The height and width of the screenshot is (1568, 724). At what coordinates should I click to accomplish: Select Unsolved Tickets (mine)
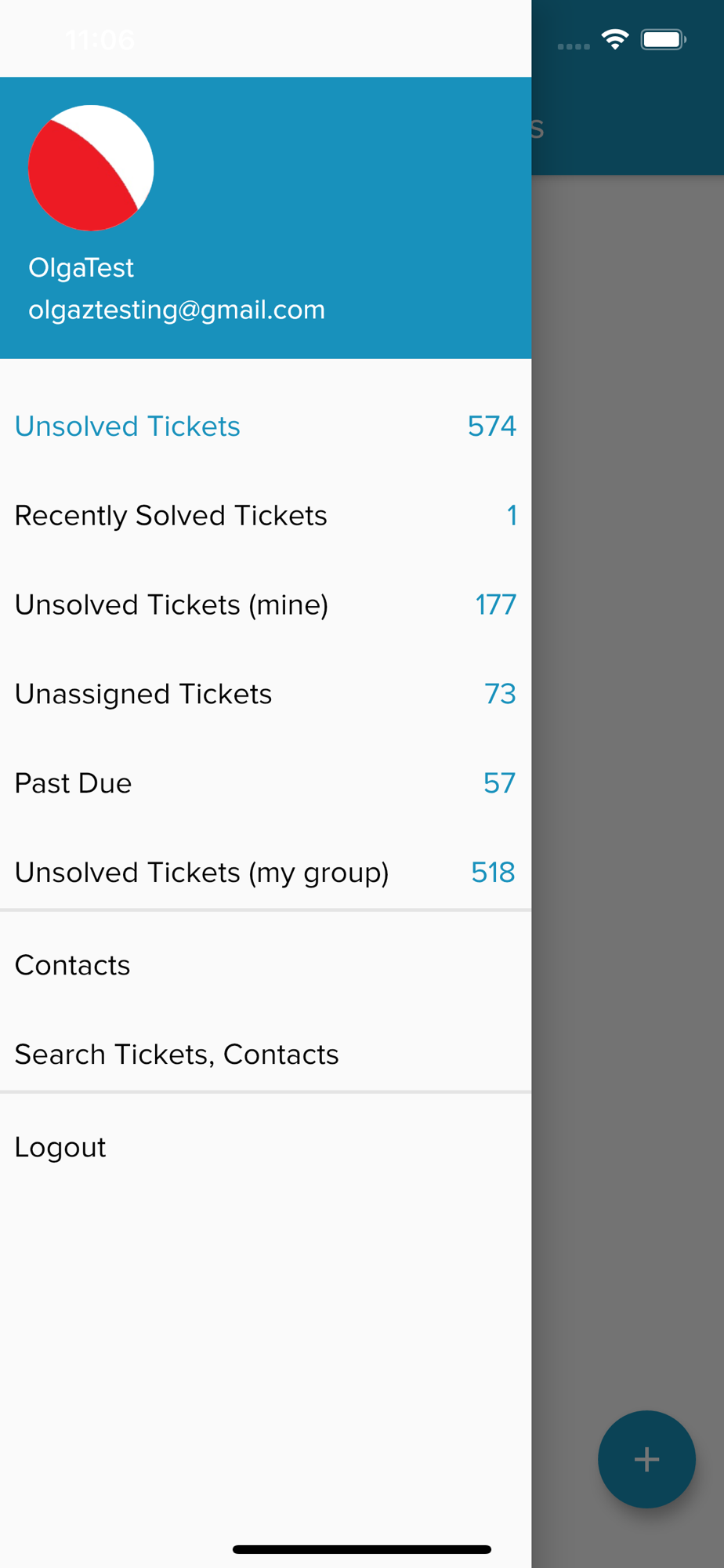tap(266, 604)
